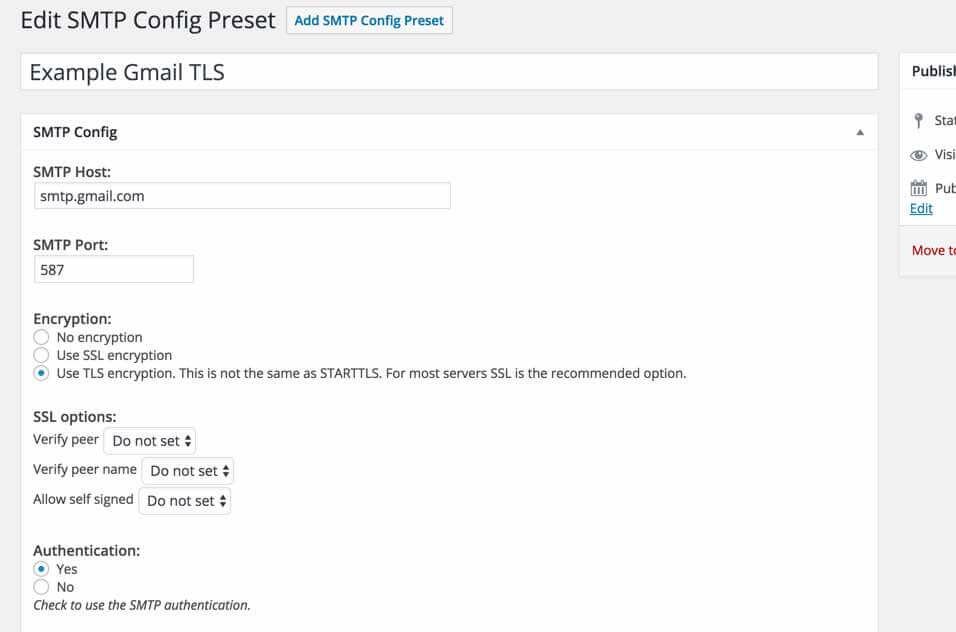Click the SMTP Config panel heading
Screen dimensions: 956x632
[x=75, y=132]
